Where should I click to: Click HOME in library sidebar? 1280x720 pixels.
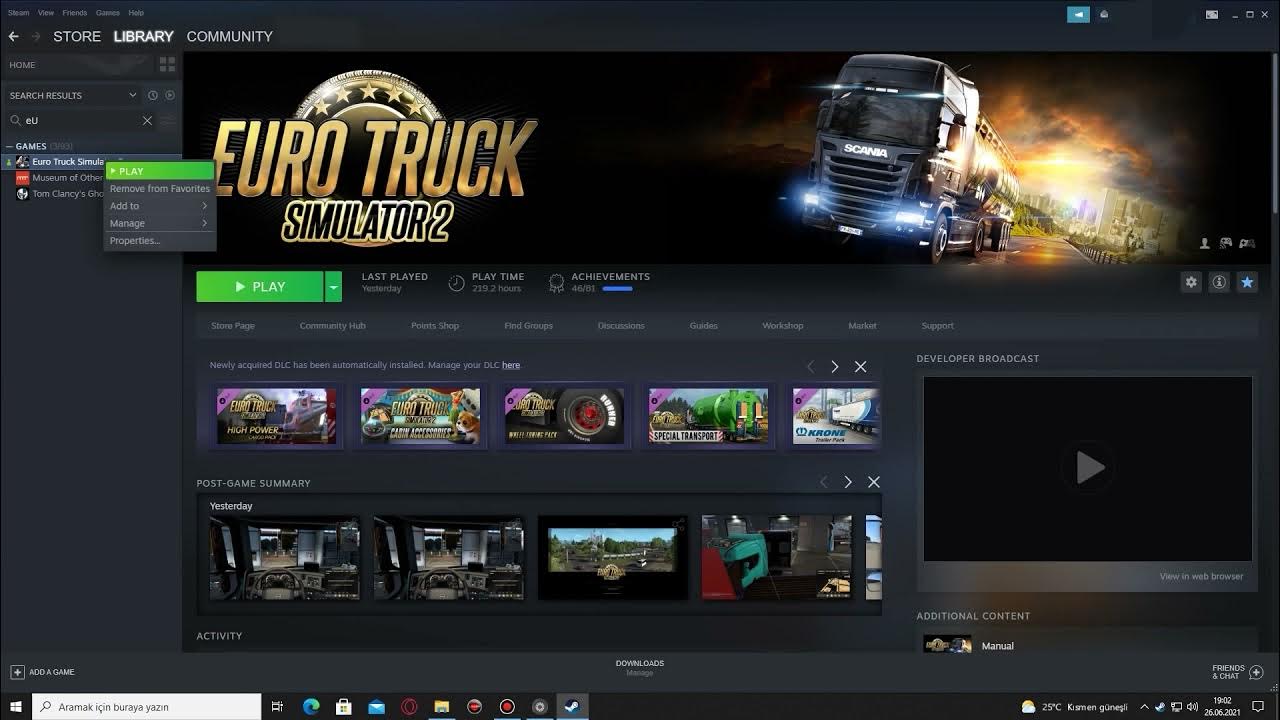[22, 65]
